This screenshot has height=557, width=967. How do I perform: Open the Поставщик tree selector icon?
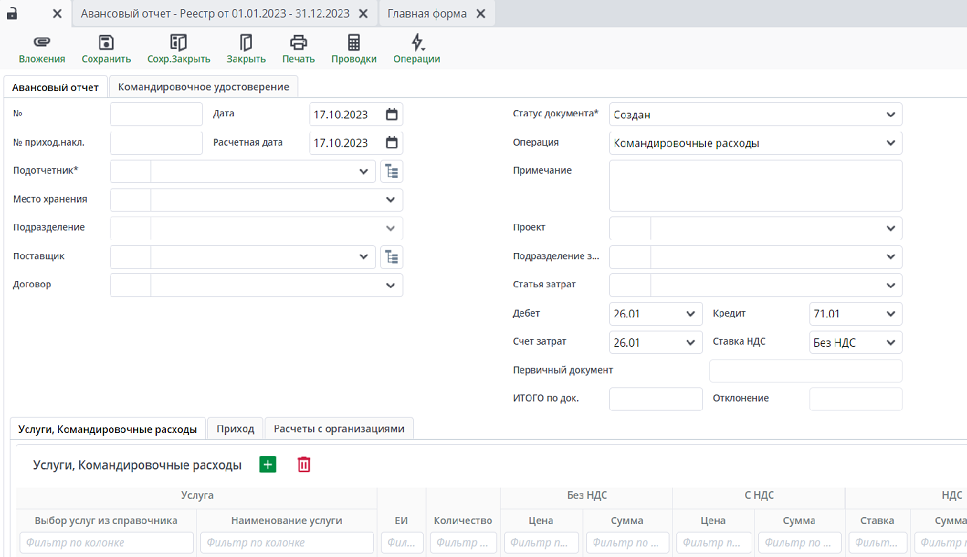[x=392, y=257]
